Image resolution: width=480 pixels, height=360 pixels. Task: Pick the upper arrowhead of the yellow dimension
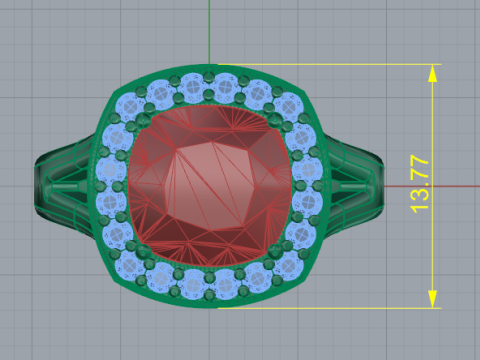pyautogui.click(x=432, y=74)
